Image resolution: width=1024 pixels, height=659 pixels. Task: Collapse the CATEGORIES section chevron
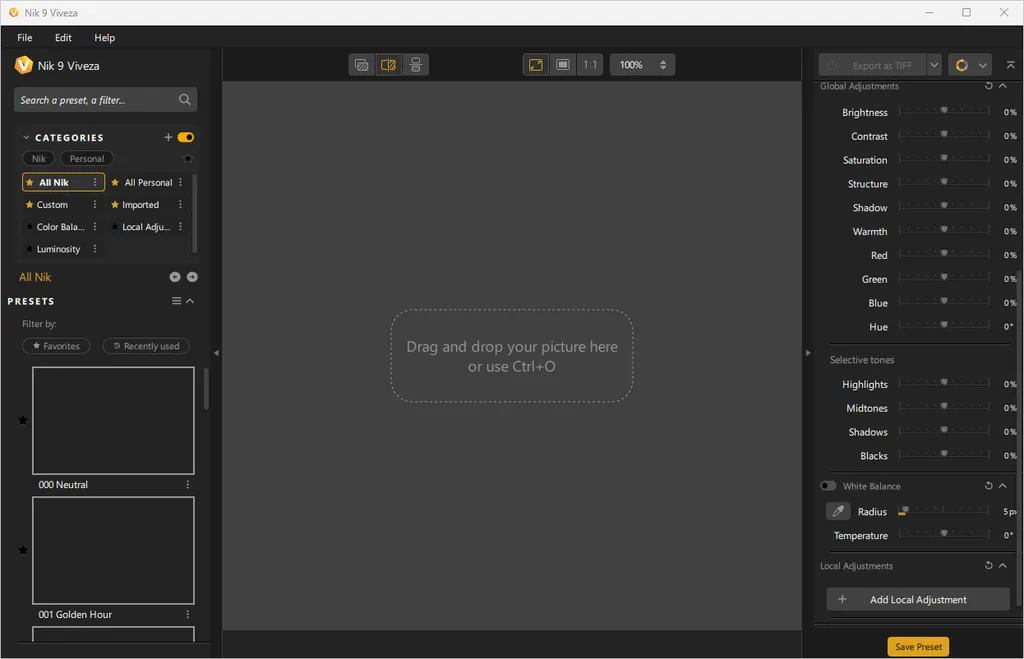coord(26,137)
